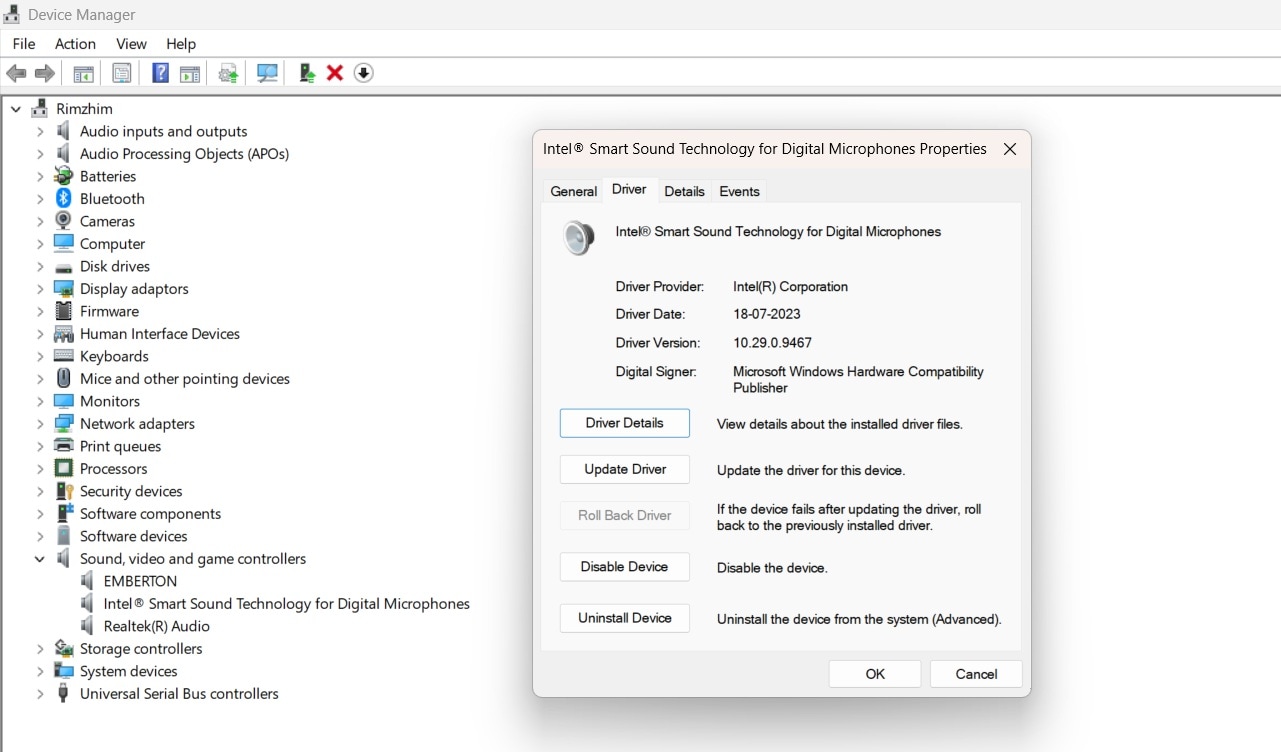This screenshot has width=1281, height=752.
Task: Switch to the General tab
Action: click(574, 191)
